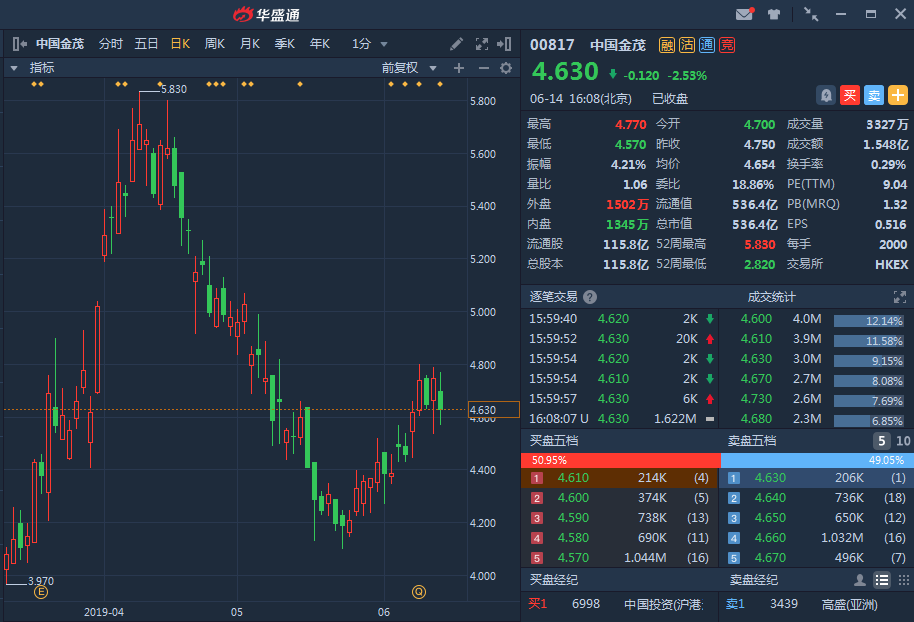This screenshot has height=622, width=914.
Task: Click the 52周最高 value 5.830
Action: (x=760, y=244)
